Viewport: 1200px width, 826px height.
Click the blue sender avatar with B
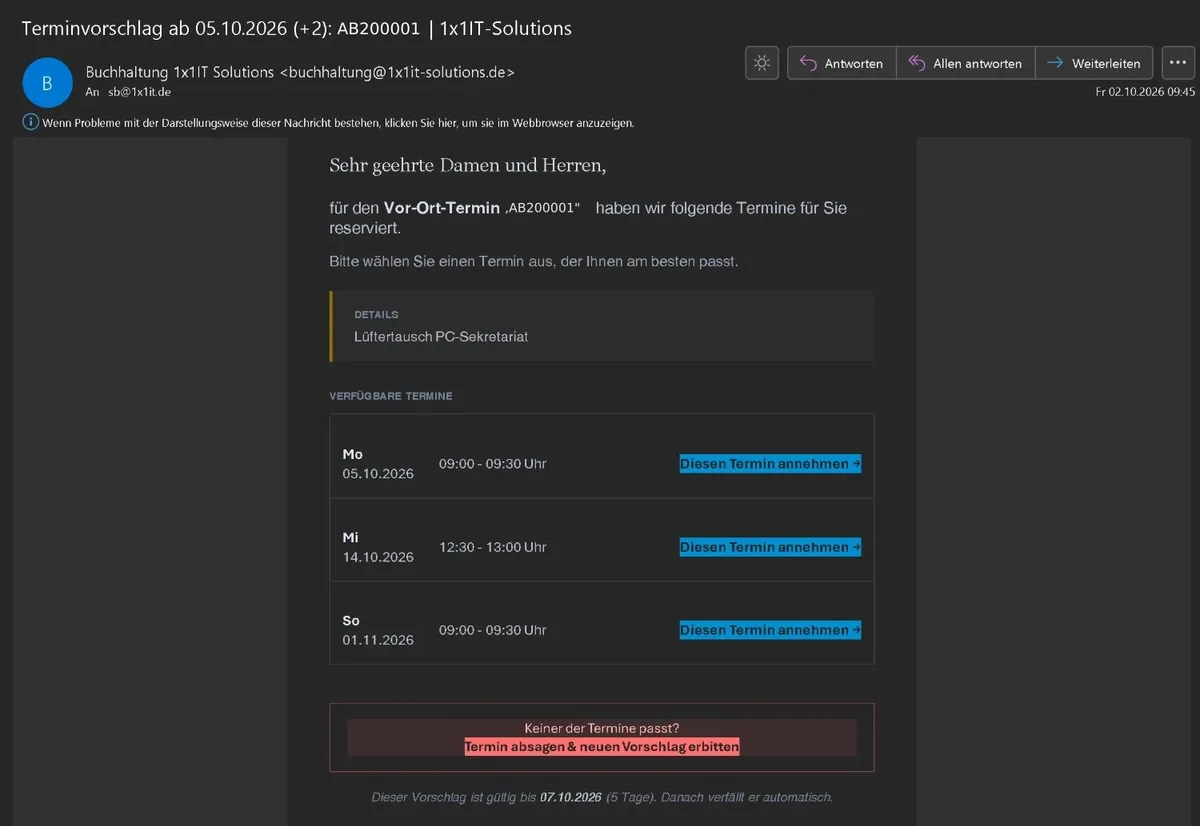pyautogui.click(x=47, y=82)
